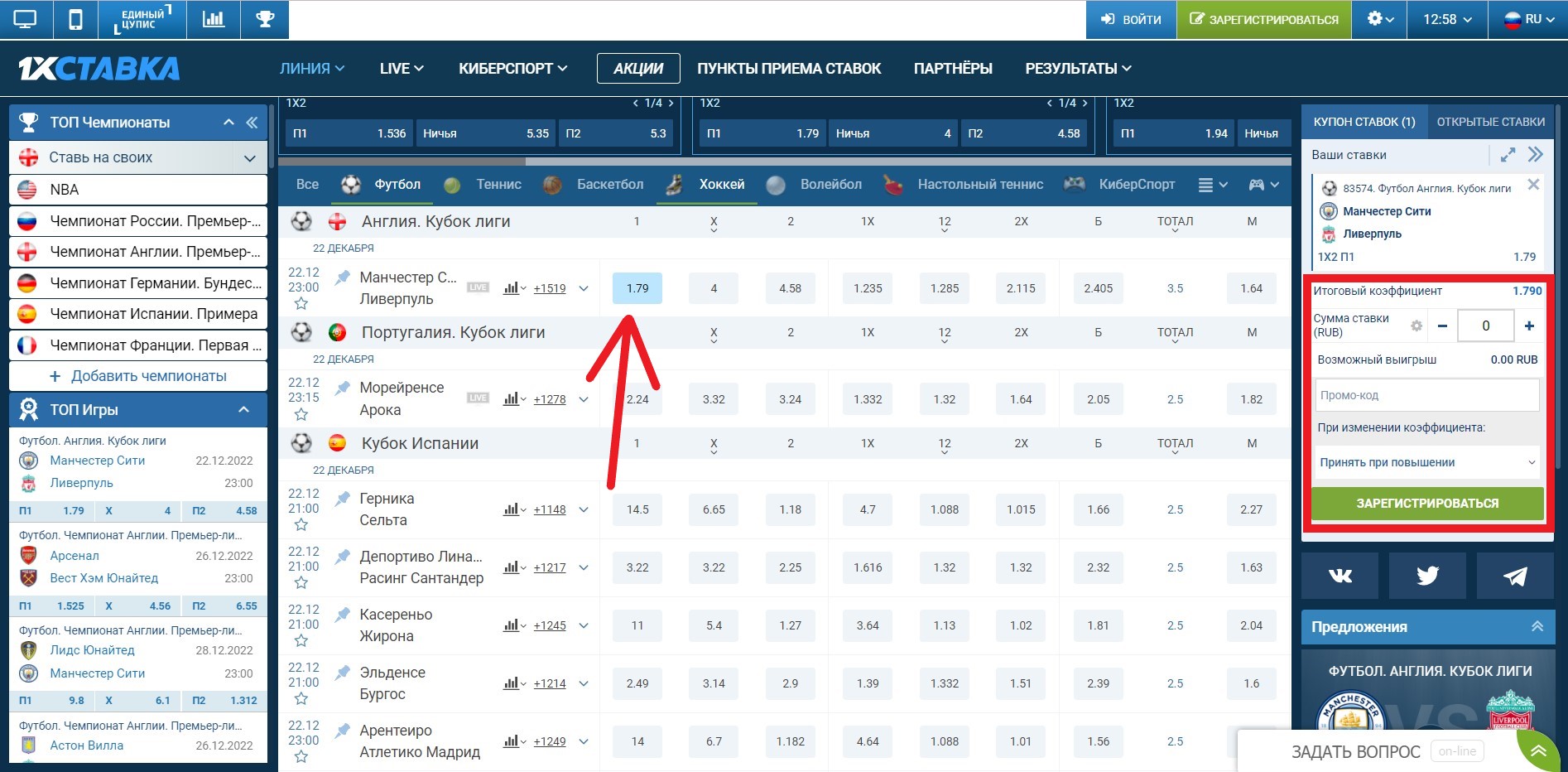Open mobile apps icon in top bar
1568x772 pixels.
pos(75,19)
